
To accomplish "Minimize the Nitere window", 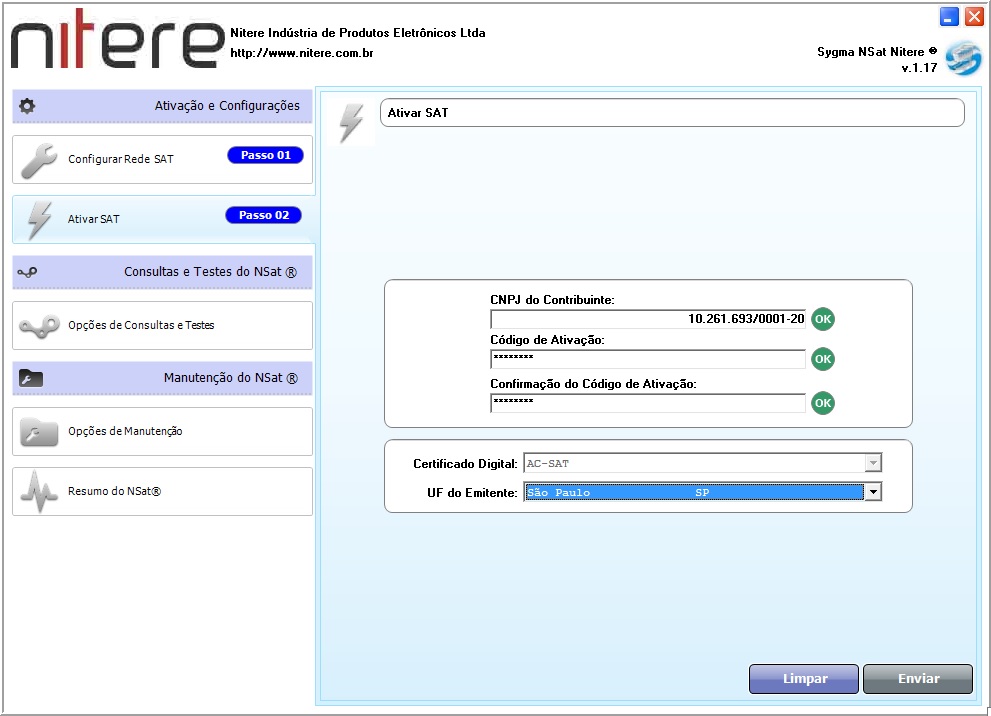I will pyautogui.click(x=949, y=16).
